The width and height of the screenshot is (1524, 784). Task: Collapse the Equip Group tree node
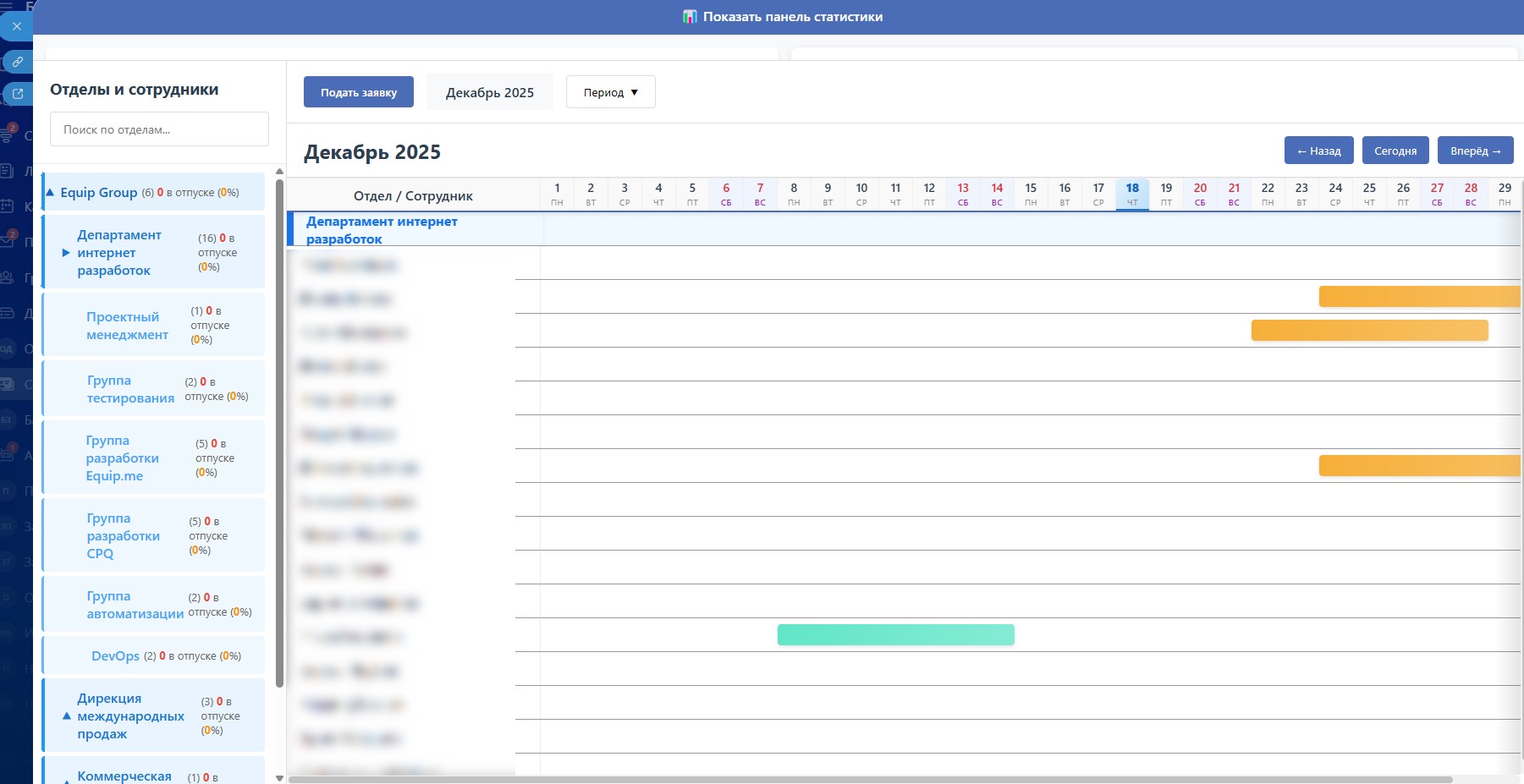click(x=50, y=193)
